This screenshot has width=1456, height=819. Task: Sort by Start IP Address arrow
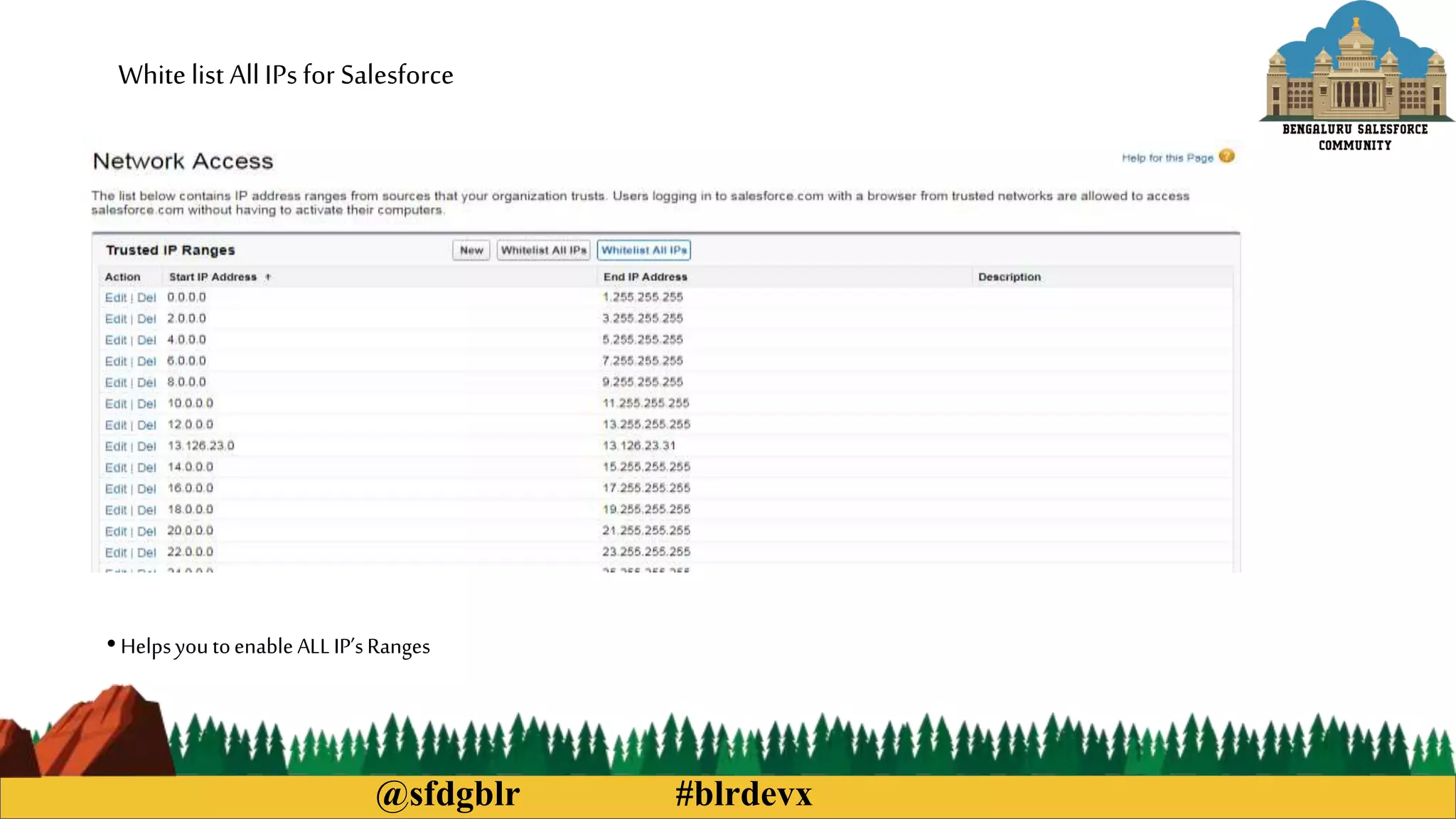[x=268, y=277]
